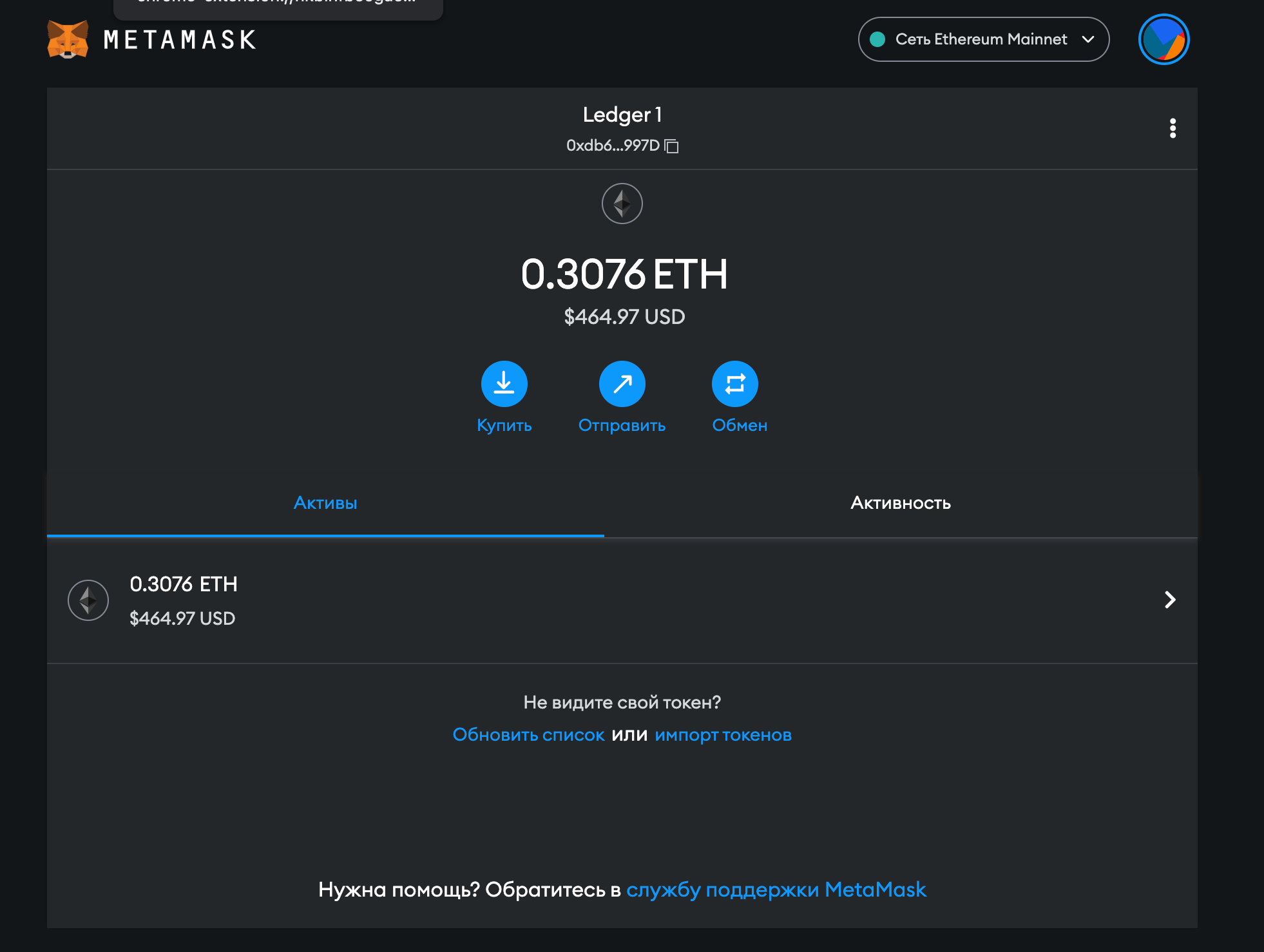Click the 0.3076 ETH balance display
The width and height of the screenshot is (1264, 952).
point(621,271)
